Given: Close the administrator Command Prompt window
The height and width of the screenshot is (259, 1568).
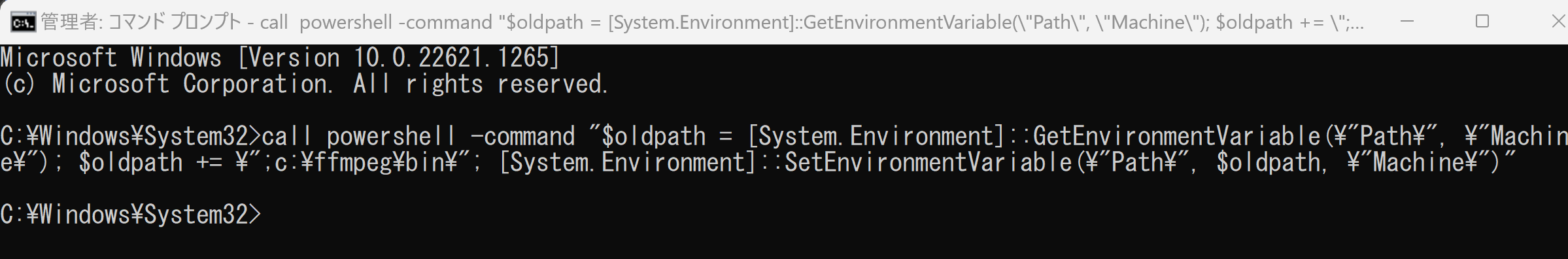Looking at the screenshot, I should pos(1558,22).
